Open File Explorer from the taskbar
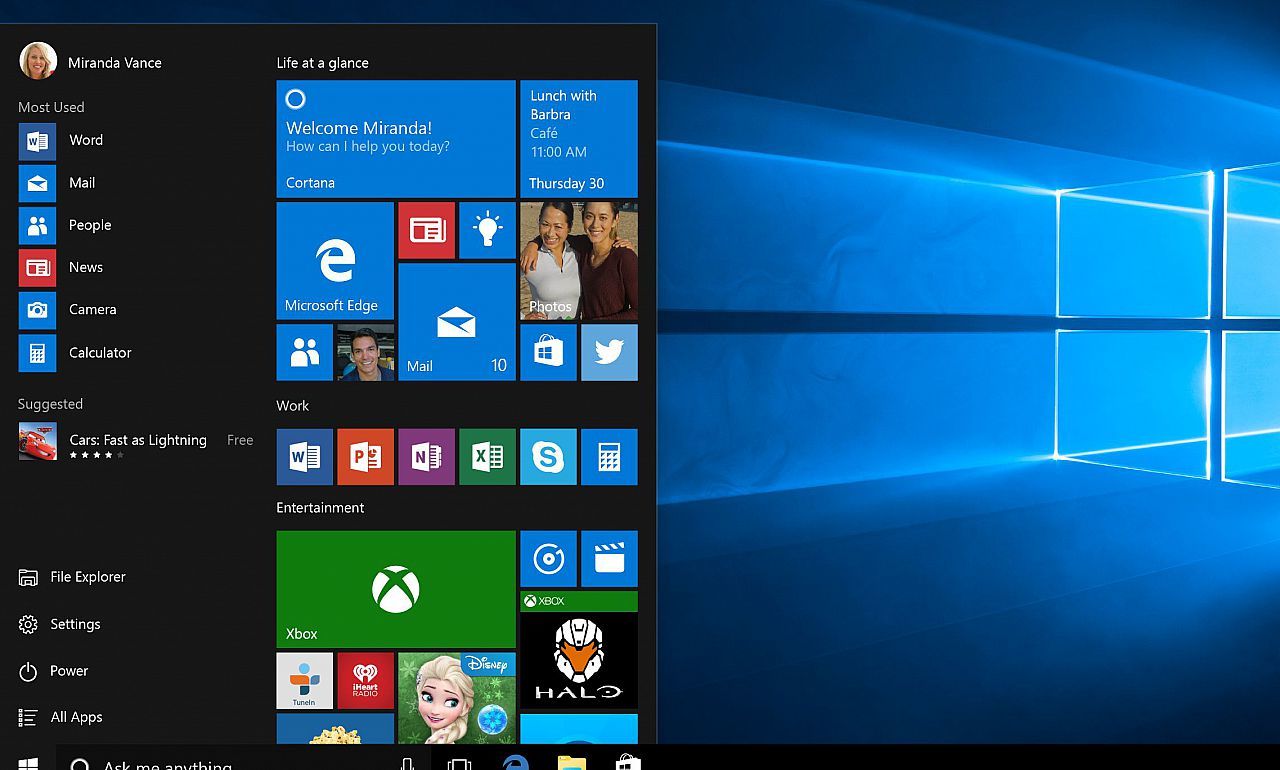Screen dimensions: 1280x770 [571, 761]
